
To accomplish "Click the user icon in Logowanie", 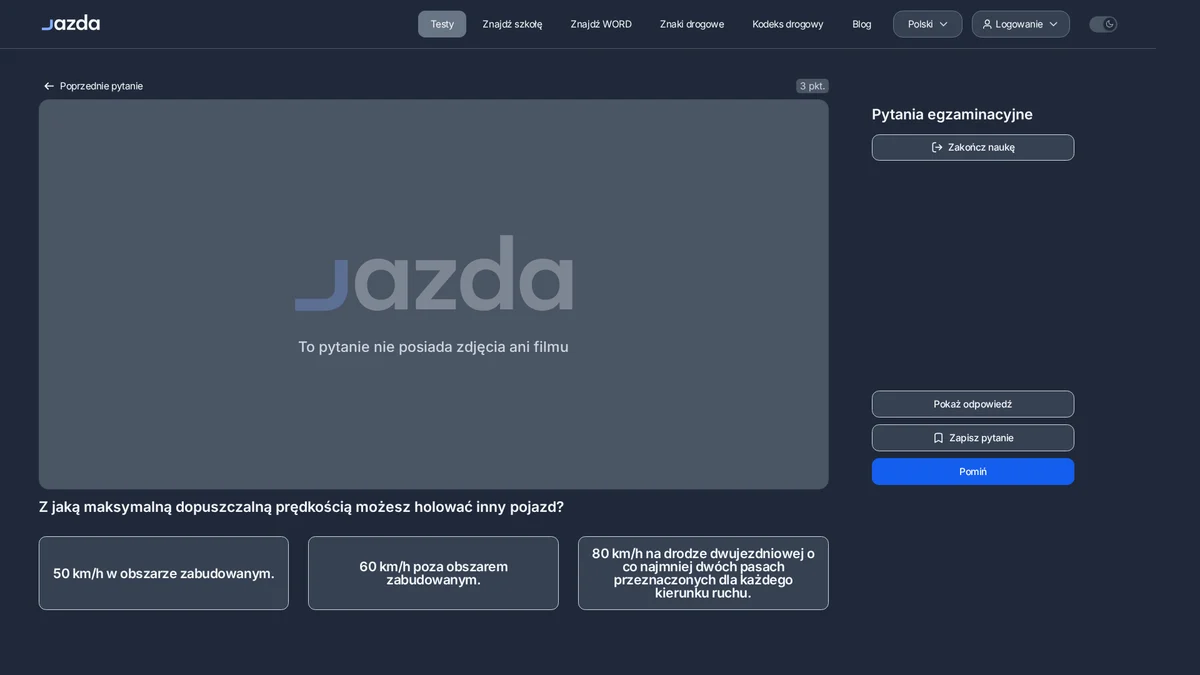I will 987,24.
